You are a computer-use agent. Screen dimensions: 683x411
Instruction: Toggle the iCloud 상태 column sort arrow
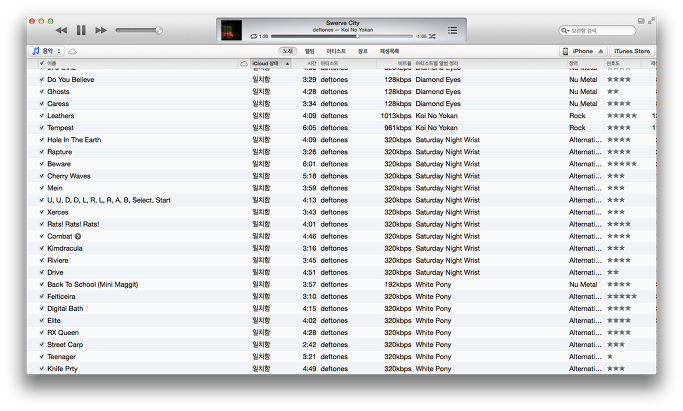click(x=287, y=64)
